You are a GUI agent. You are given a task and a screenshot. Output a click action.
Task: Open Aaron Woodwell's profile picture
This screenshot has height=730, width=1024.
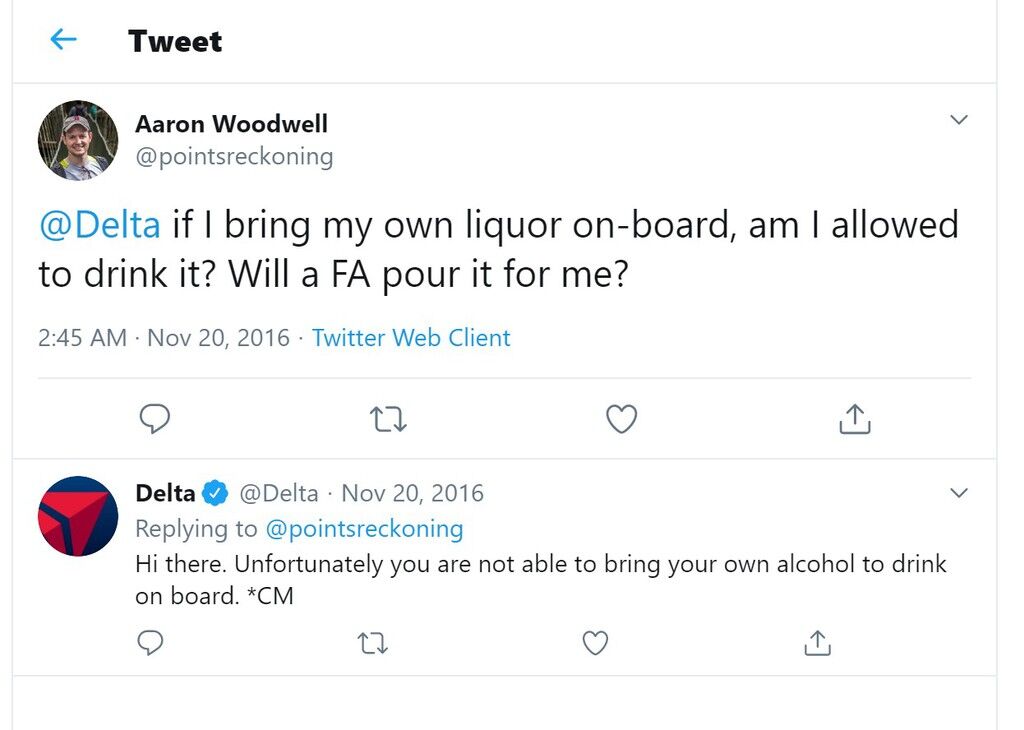(78, 140)
